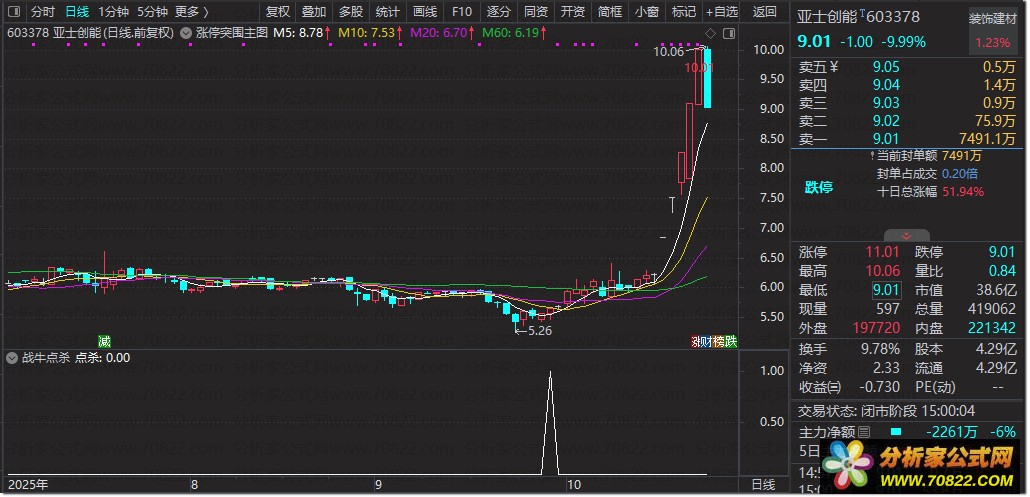Click the 复权 toolbar button

tap(277, 12)
